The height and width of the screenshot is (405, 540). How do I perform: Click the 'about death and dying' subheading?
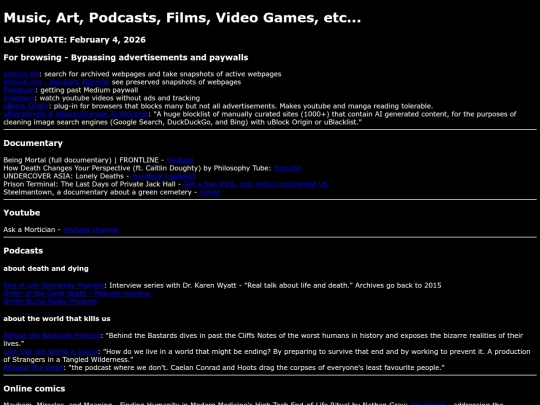46,269
